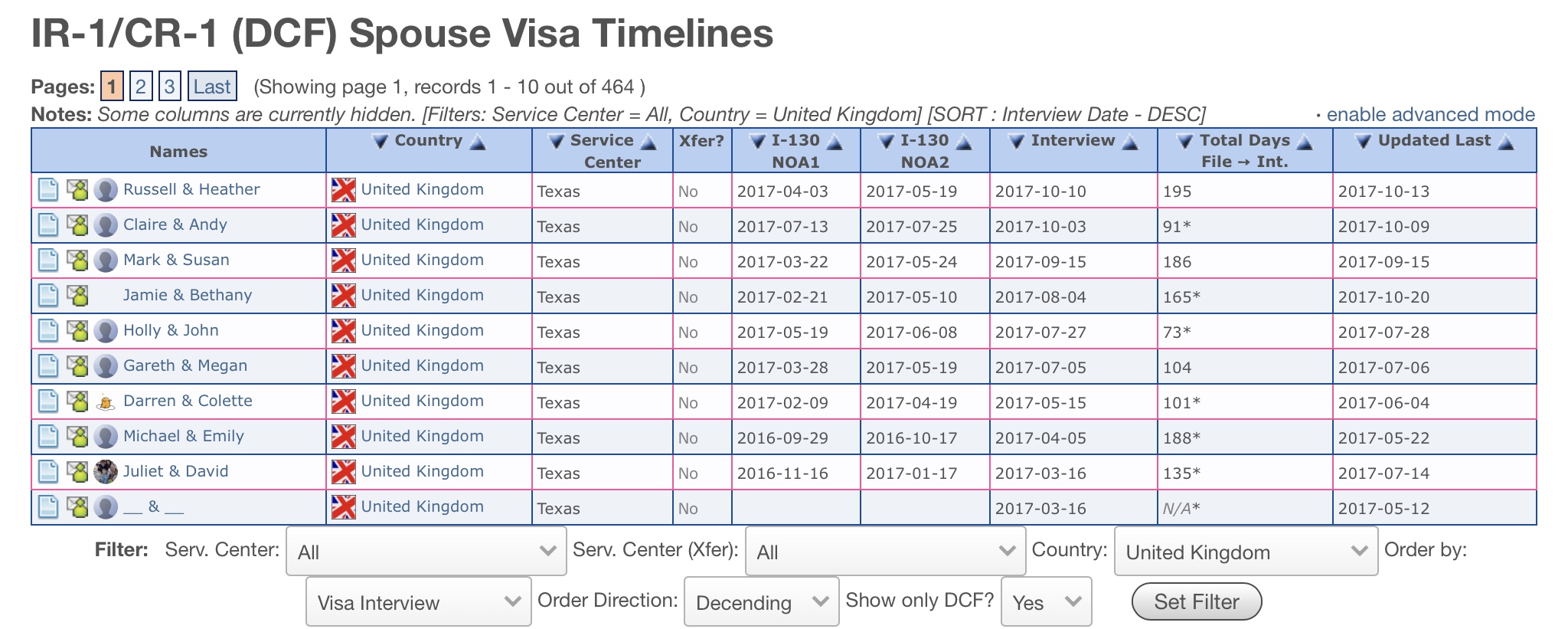Sort Country column descending with down arrow
Screen dimensions: 1568x629
380,141
